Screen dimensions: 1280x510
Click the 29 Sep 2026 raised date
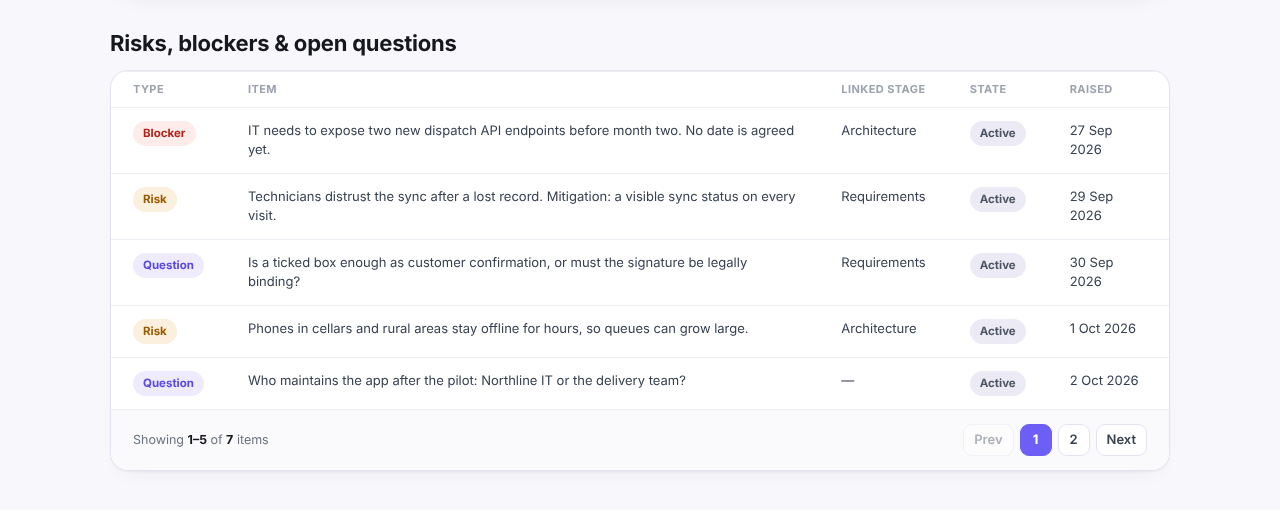coord(1091,206)
